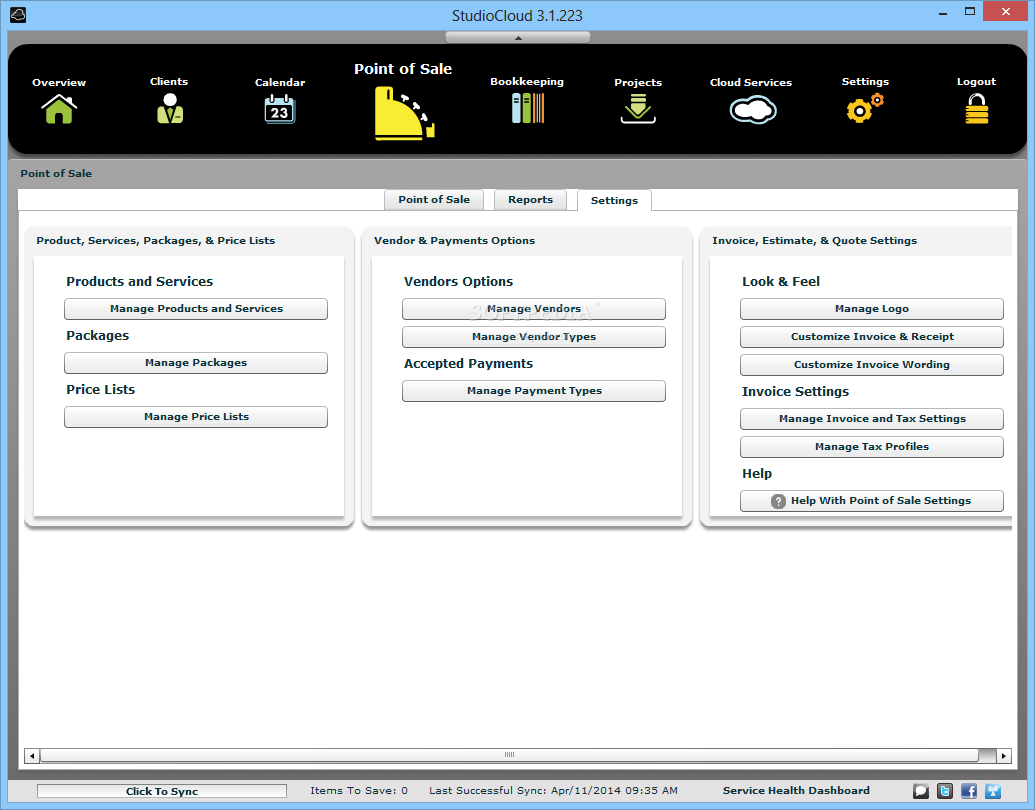Open the Bookkeeping books icon
The width and height of the screenshot is (1035, 810).
pyautogui.click(x=527, y=108)
